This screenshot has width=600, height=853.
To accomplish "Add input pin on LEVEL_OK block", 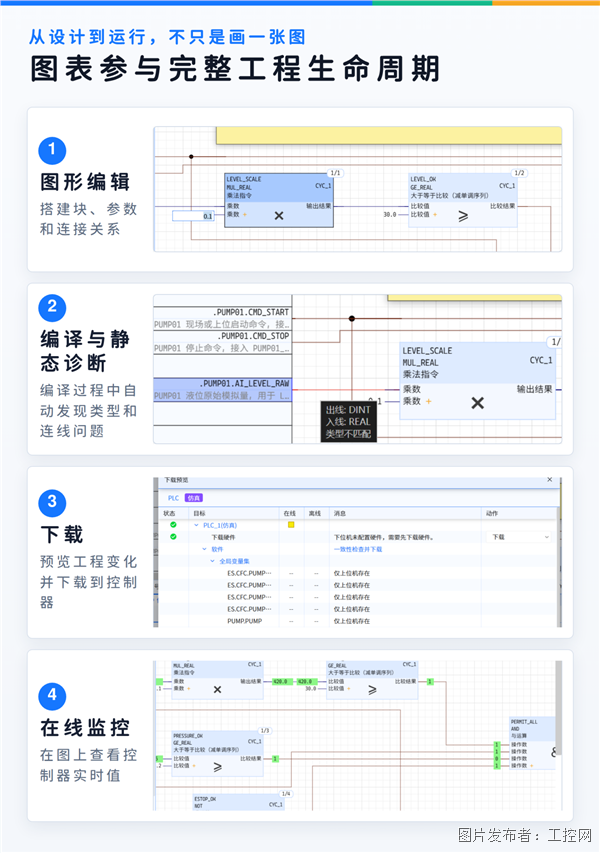I will [435, 214].
